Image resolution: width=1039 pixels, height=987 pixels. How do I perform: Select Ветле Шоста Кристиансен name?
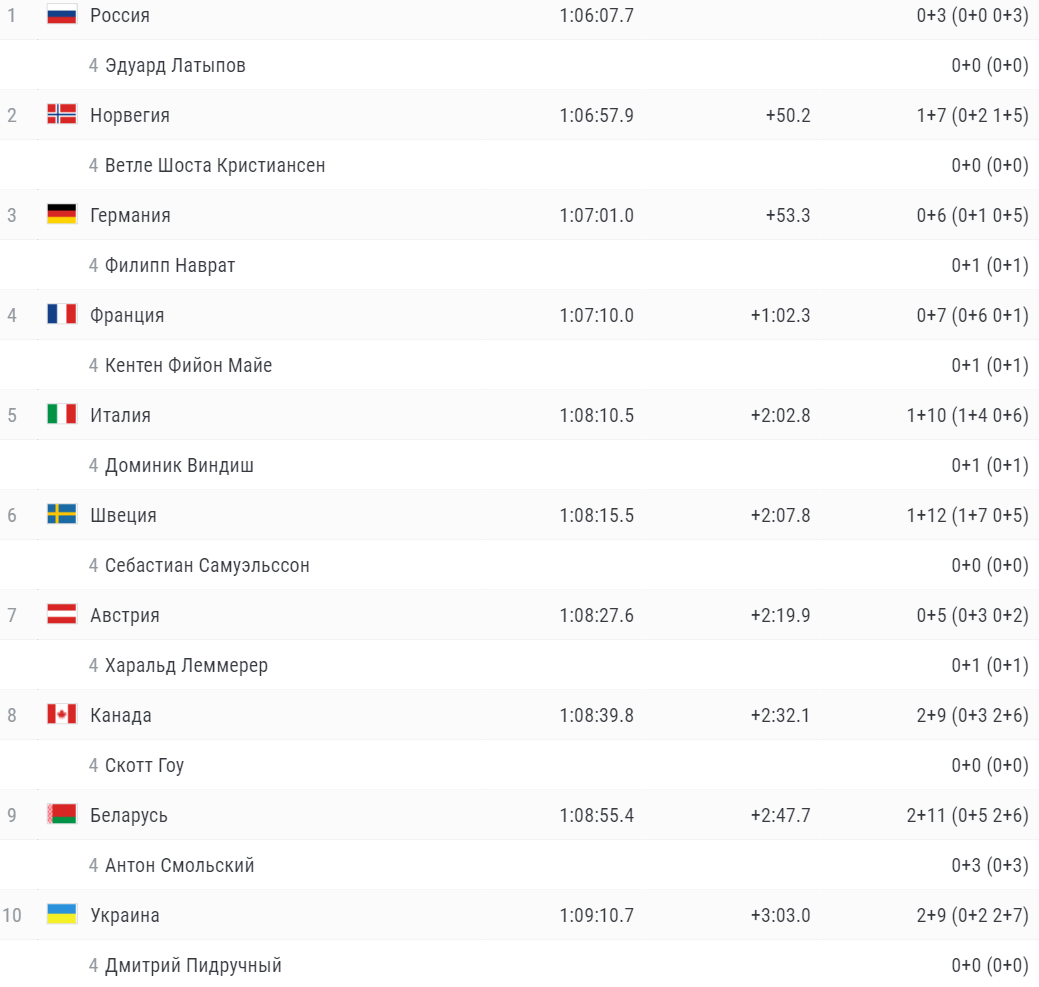click(215, 165)
